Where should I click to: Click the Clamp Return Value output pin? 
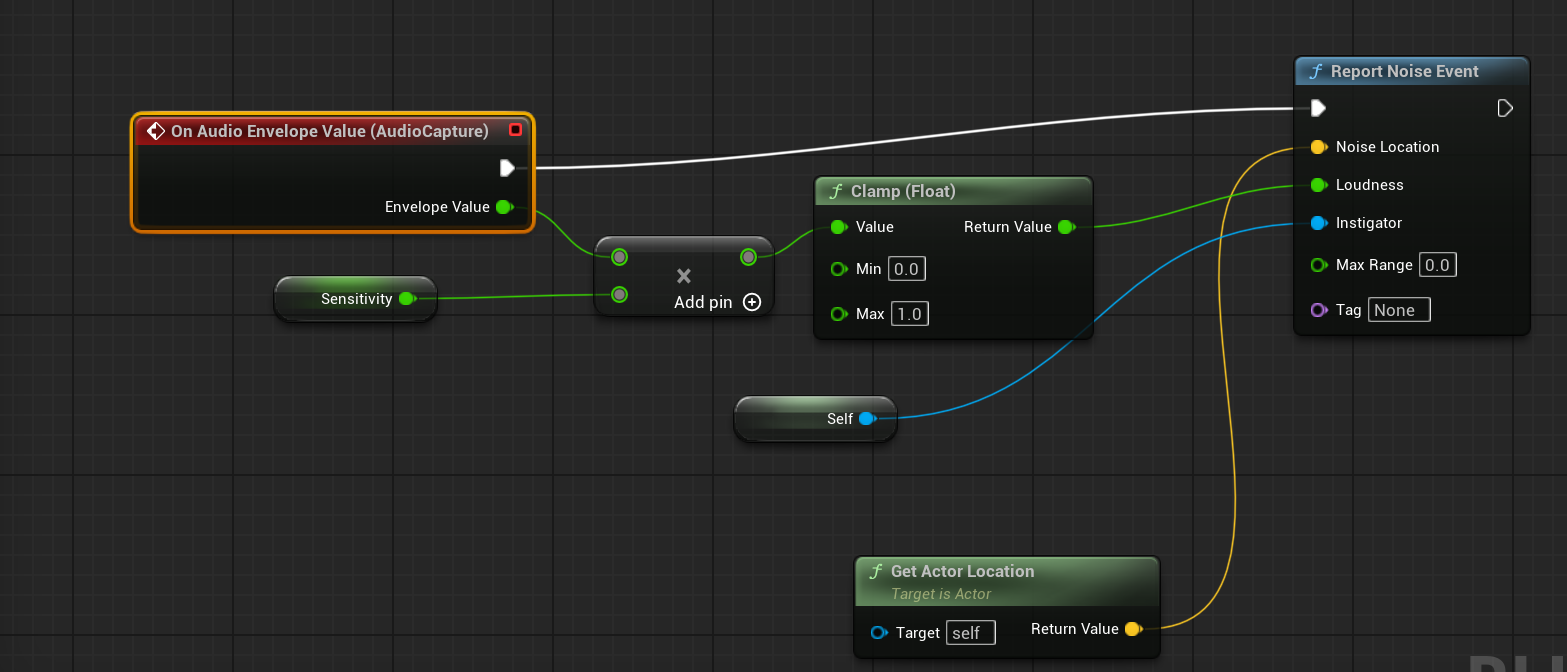1066,227
